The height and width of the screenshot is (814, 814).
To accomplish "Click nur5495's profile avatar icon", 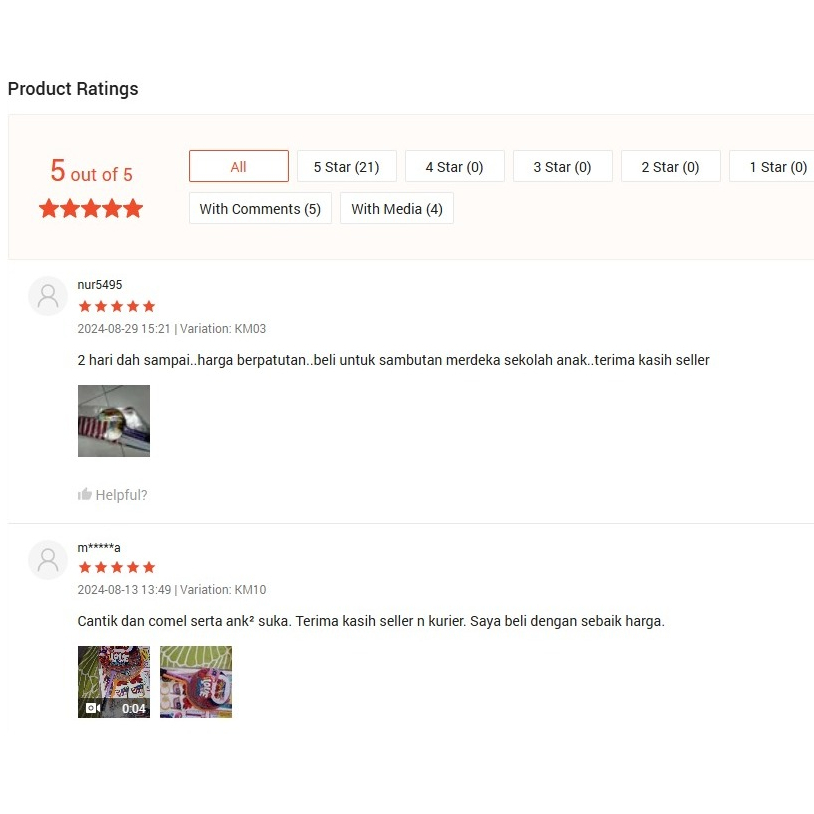I will click(x=47, y=297).
